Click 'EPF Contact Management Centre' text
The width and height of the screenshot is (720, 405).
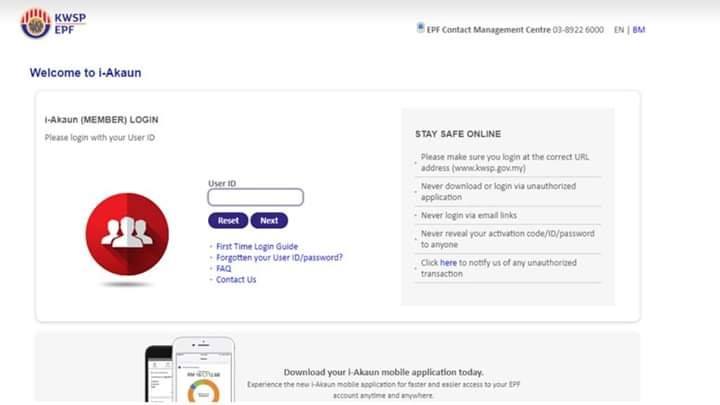pyautogui.click(x=489, y=30)
